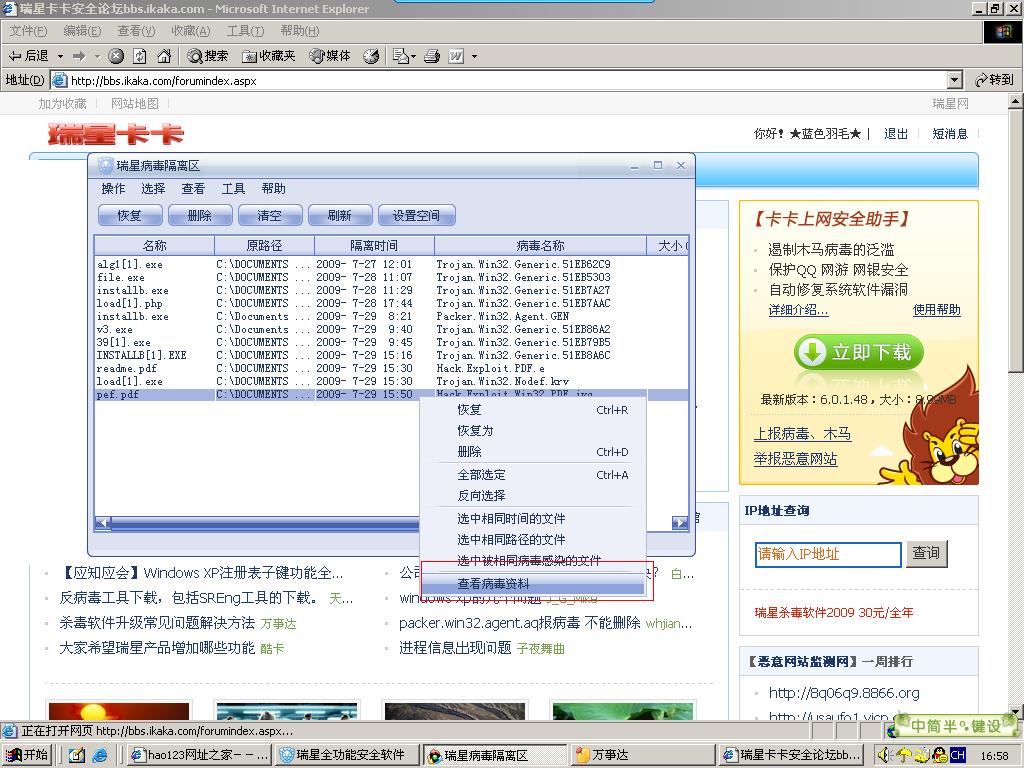This screenshot has height=768, width=1024.
Task: Click the 清空 button in quarantine toolbar
Action: 269,216
